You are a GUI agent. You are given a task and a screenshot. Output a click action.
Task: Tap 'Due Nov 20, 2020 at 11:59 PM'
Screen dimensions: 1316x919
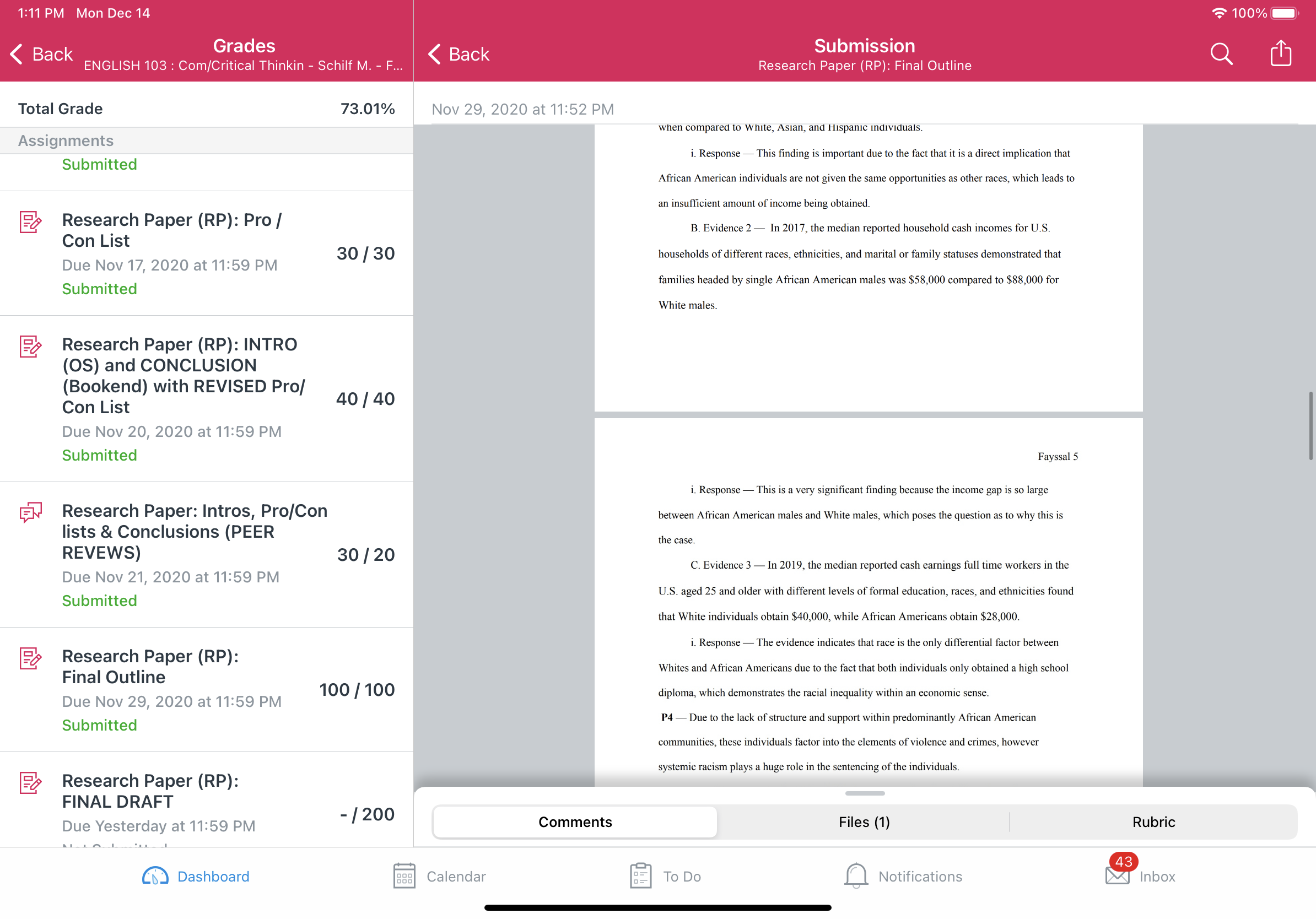point(171,431)
